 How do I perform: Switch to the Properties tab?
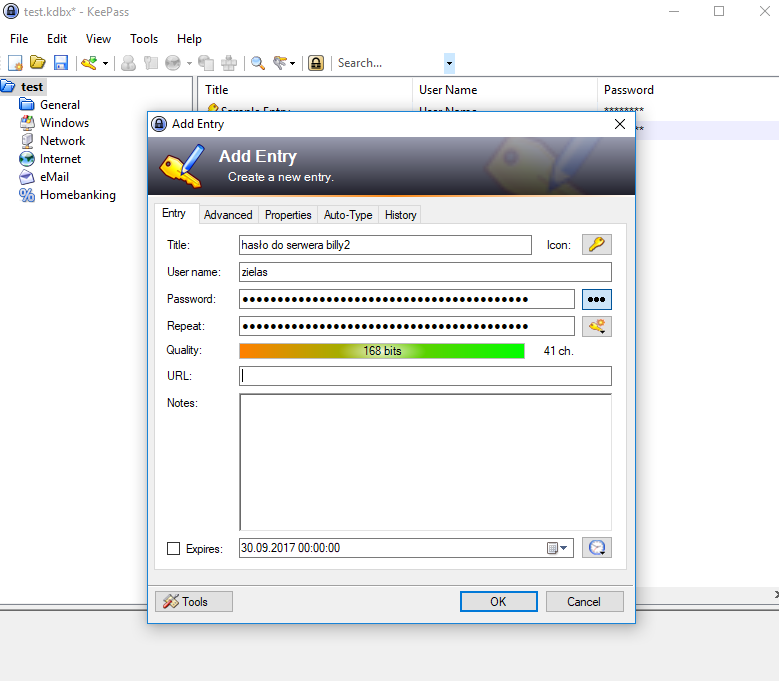point(288,215)
